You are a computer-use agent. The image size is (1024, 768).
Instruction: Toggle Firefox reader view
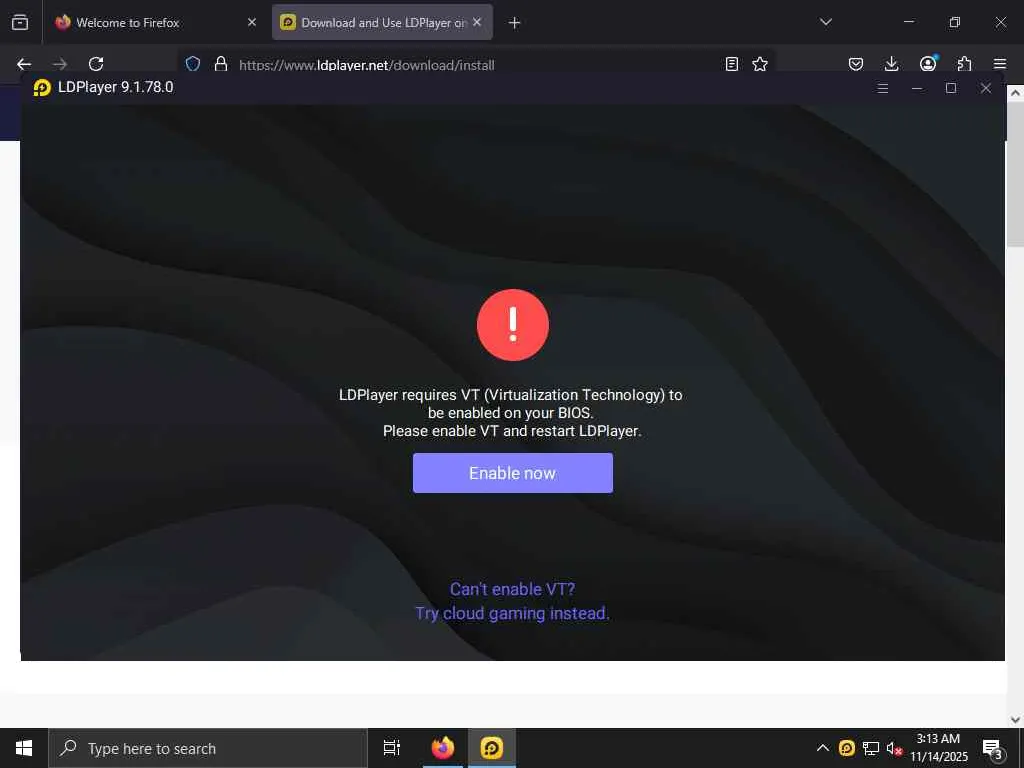click(x=731, y=64)
